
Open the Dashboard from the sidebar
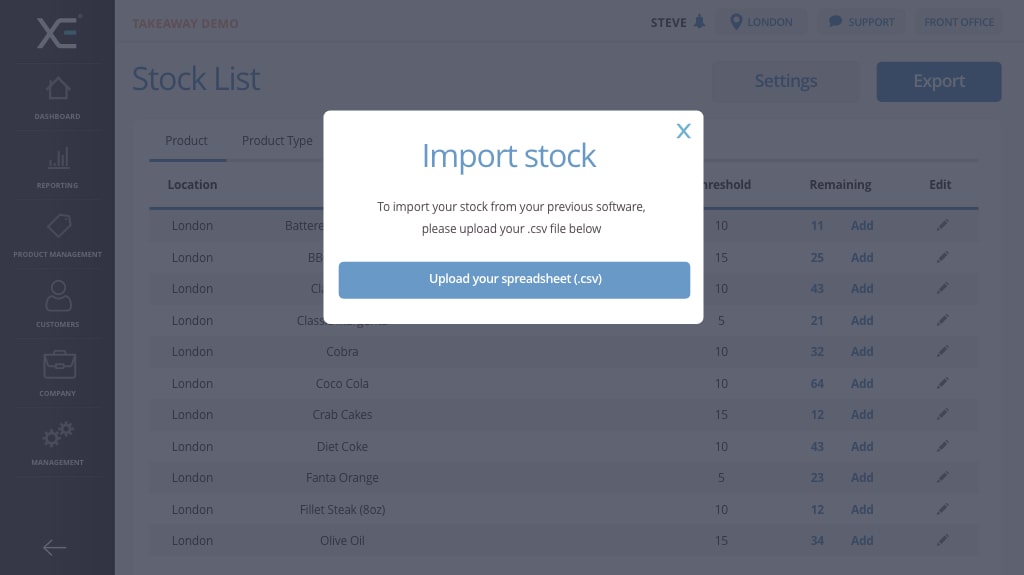58,97
